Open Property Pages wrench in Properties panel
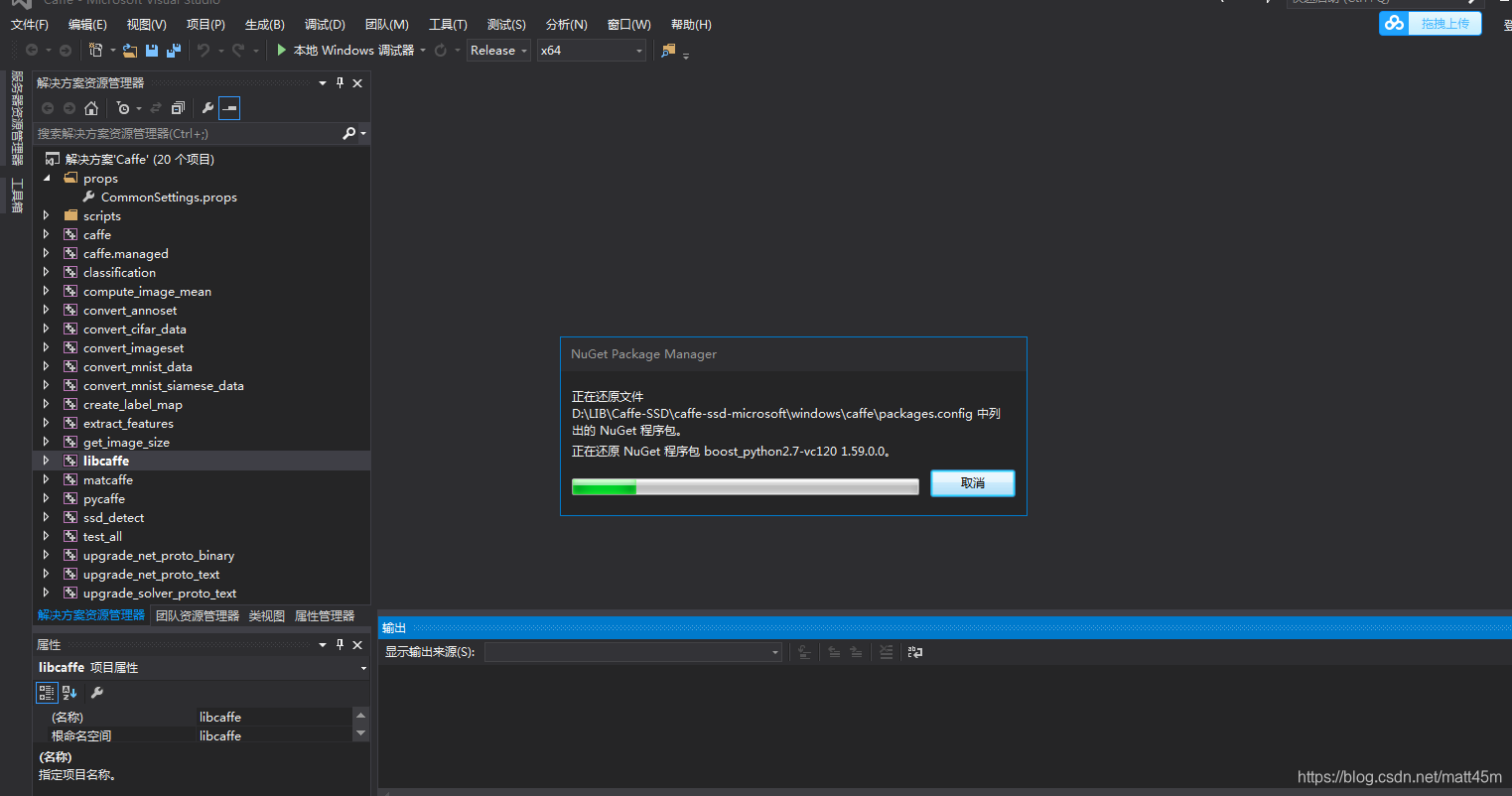 (x=96, y=693)
